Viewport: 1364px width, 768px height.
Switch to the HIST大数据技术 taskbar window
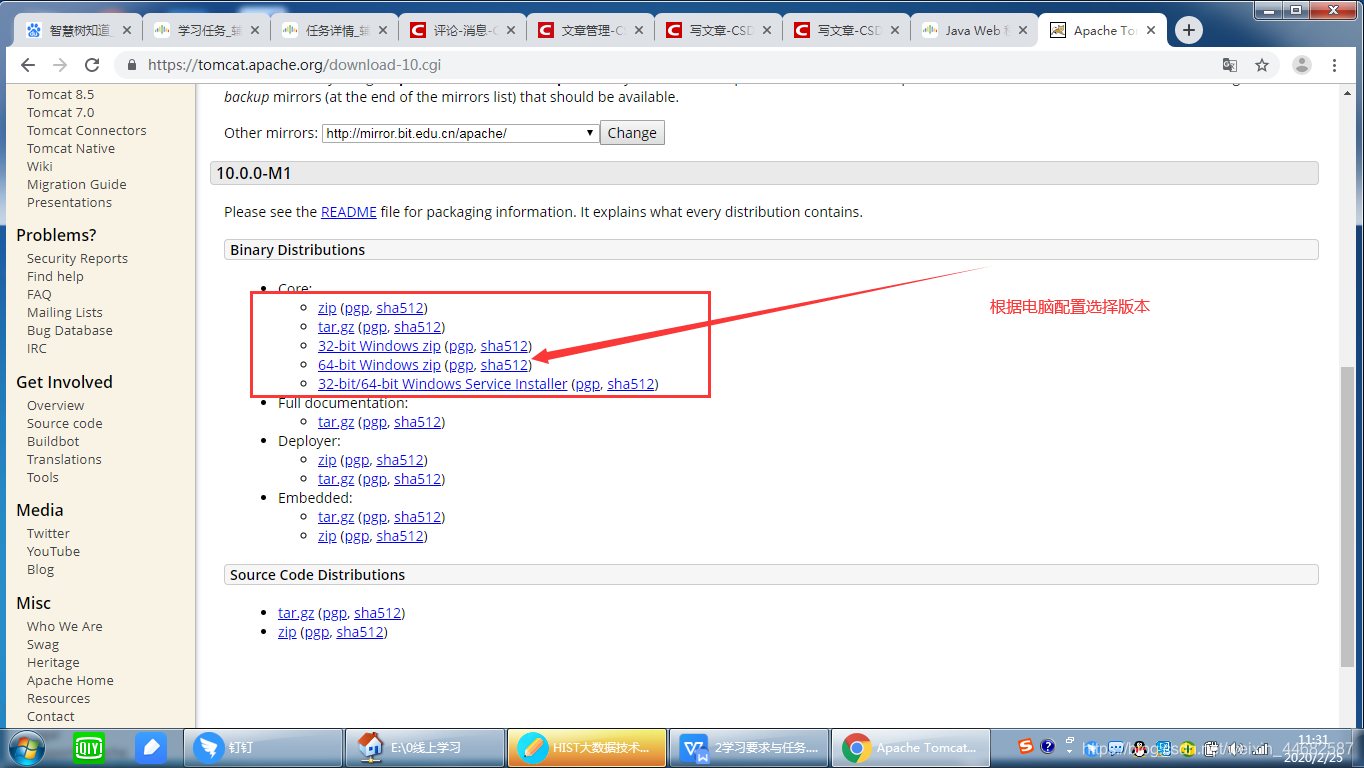click(586, 747)
